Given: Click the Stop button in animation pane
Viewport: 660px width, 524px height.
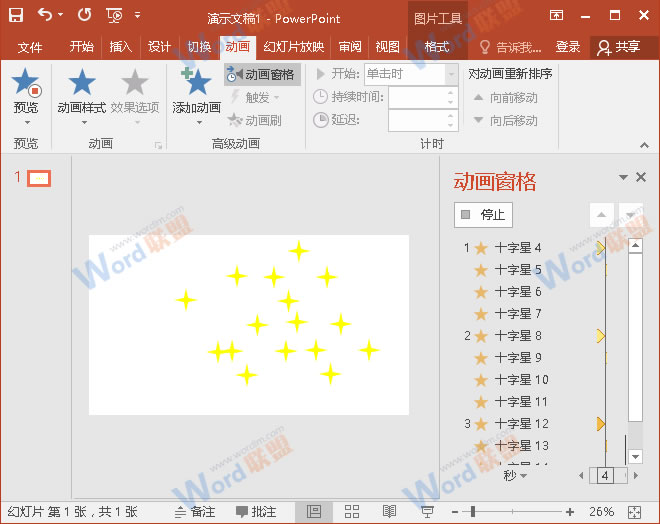Looking at the screenshot, I should pyautogui.click(x=483, y=214).
